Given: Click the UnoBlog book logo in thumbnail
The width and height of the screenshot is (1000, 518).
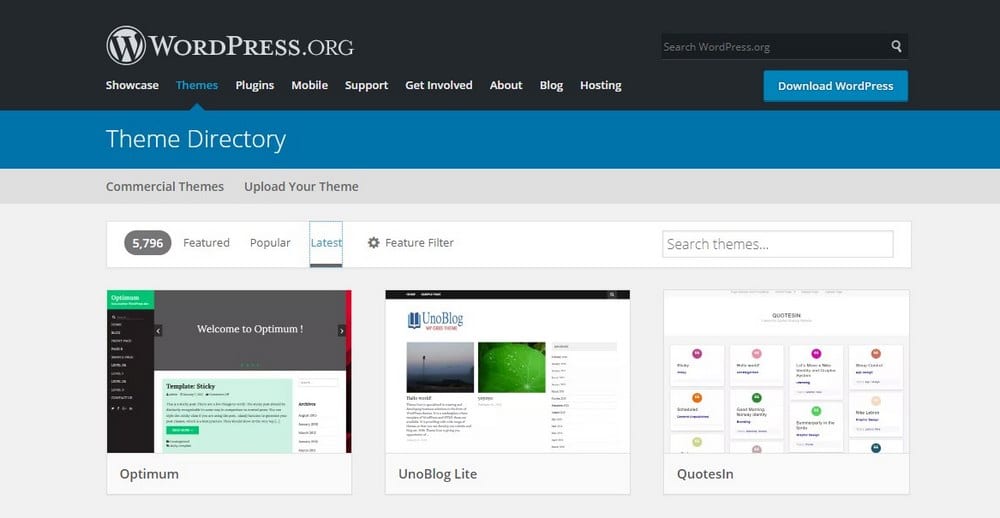Looking at the screenshot, I should point(435,320).
